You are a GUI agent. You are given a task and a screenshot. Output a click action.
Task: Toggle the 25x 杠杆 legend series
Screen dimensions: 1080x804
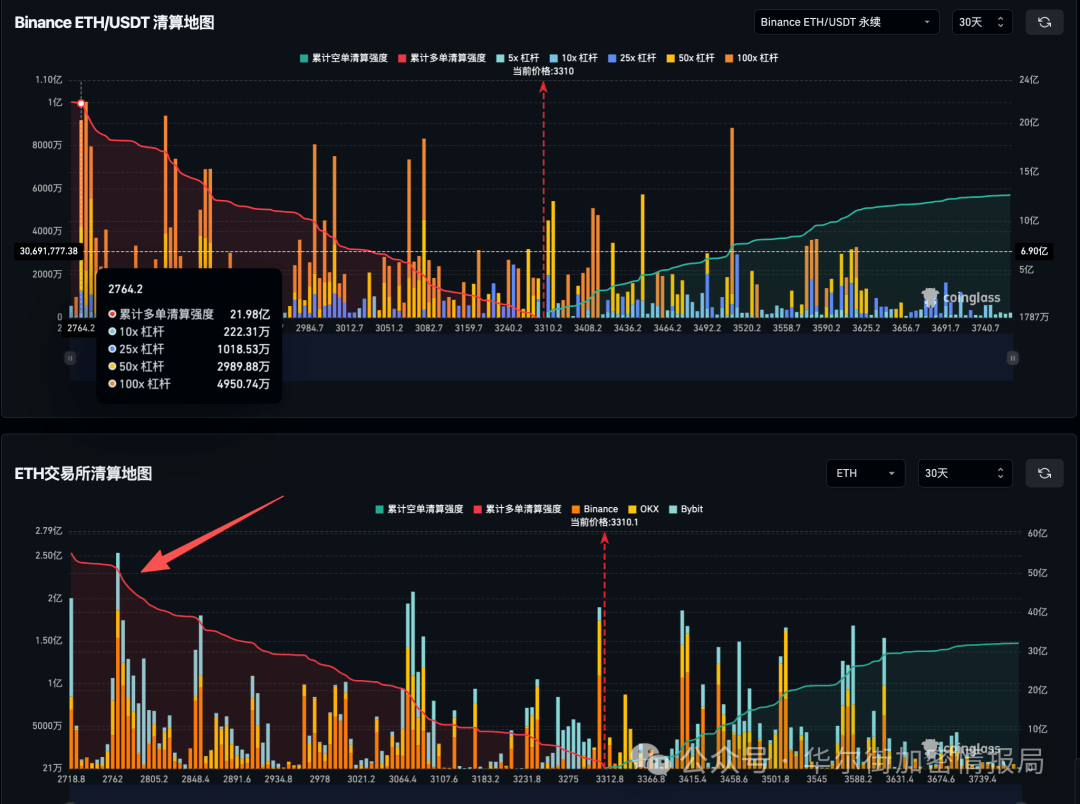click(632, 58)
